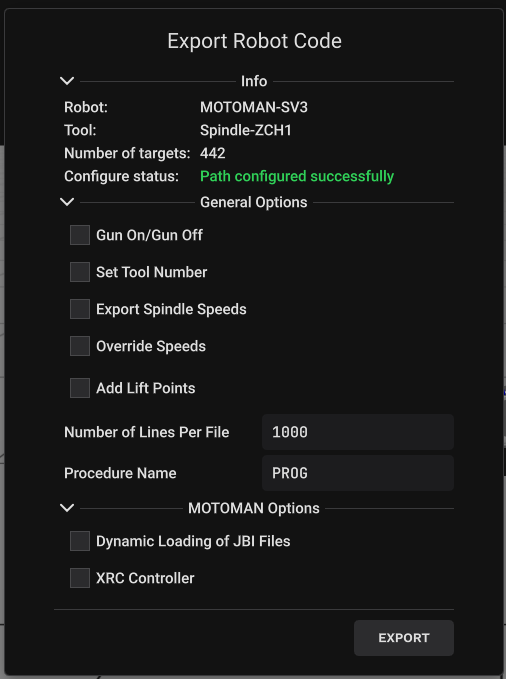The width and height of the screenshot is (506, 679).
Task: Toggle Add Lift Points checkbox
Action: (x=80, y=388)
